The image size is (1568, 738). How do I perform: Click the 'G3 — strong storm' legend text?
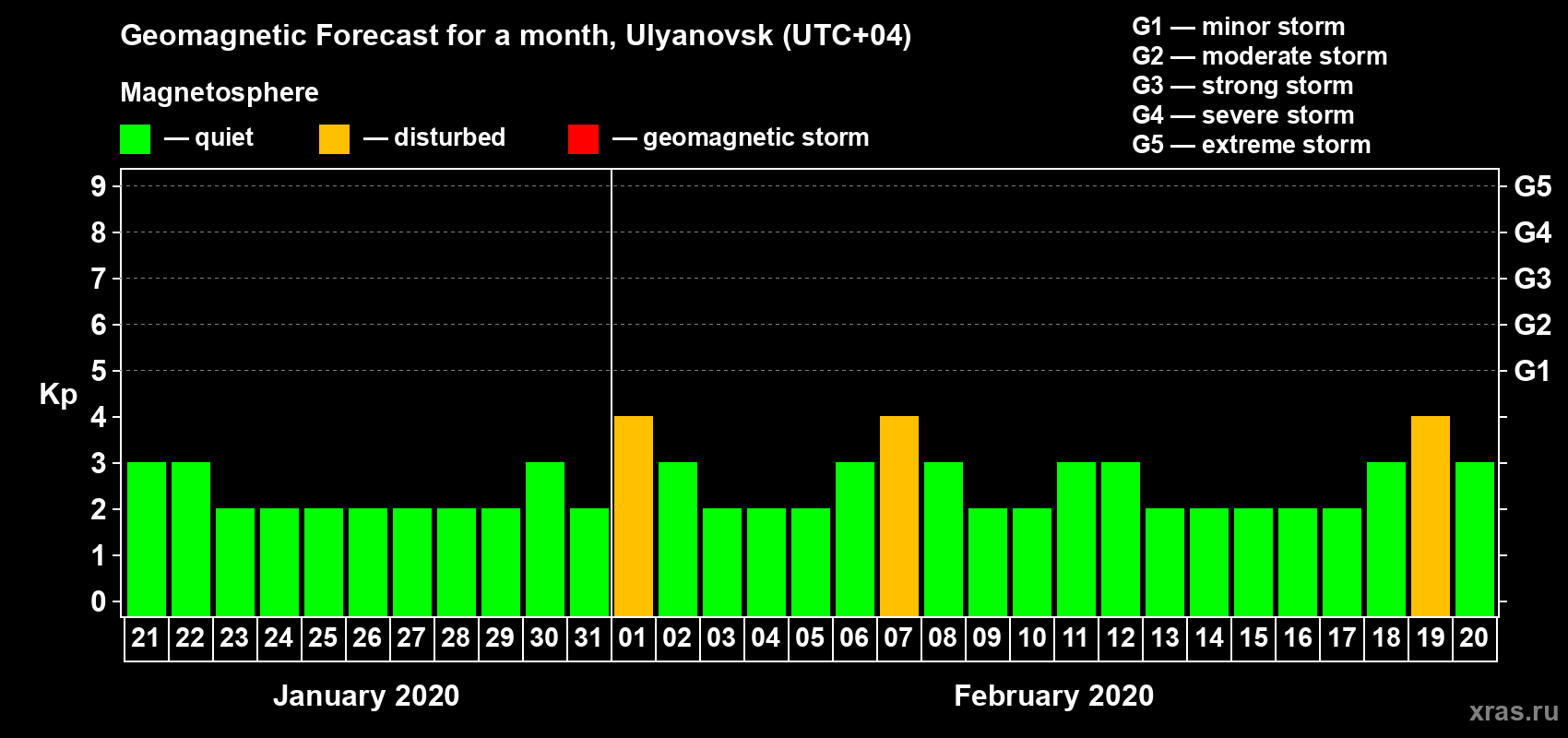tap(1242, 86)
